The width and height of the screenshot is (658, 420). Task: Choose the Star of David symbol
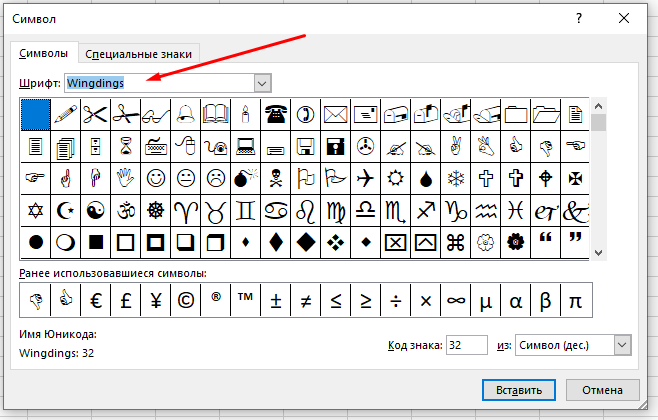pyautogui.click(x=36, y=210)
